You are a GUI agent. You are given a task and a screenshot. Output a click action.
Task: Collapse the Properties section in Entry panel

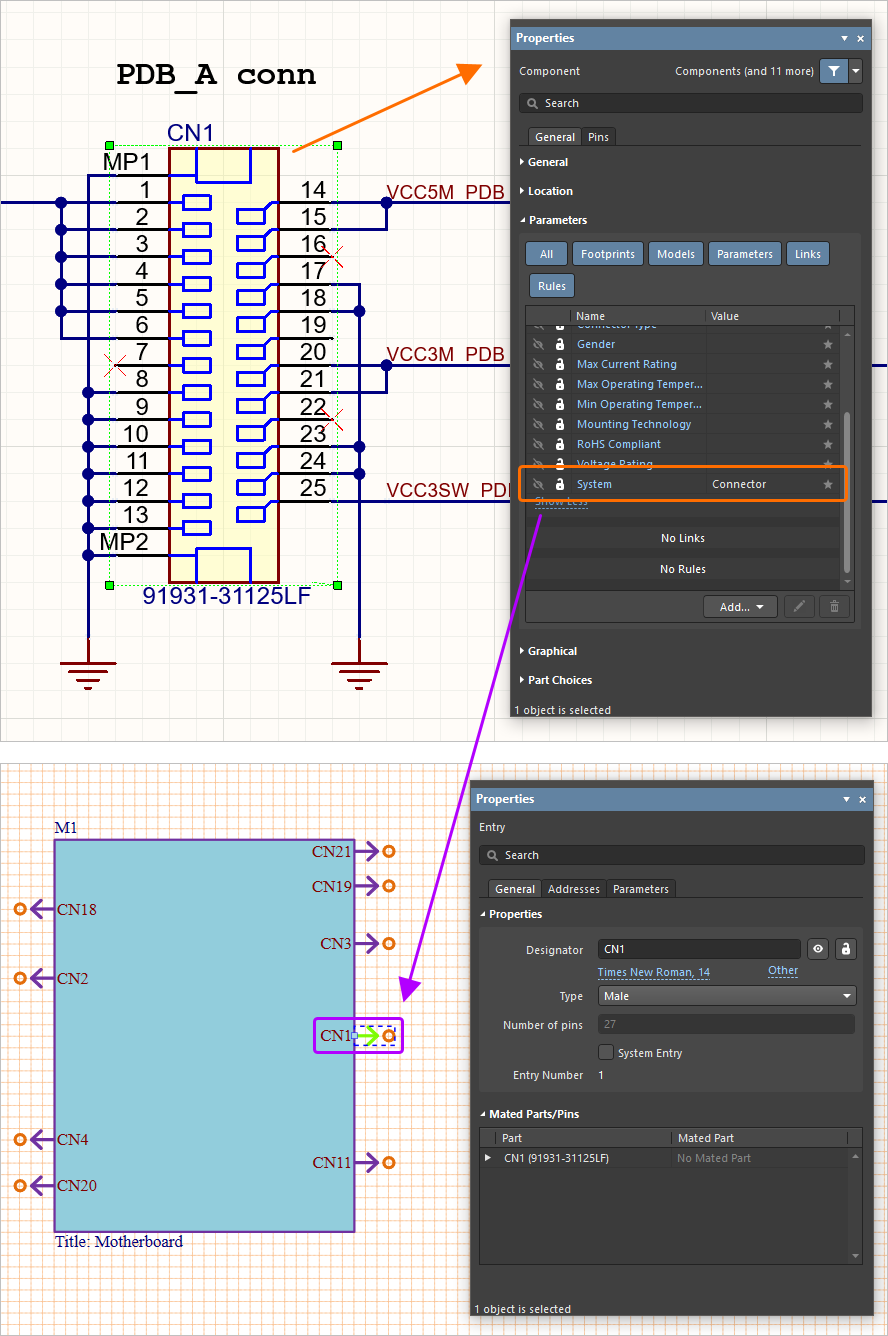click(x=510, y=914)
